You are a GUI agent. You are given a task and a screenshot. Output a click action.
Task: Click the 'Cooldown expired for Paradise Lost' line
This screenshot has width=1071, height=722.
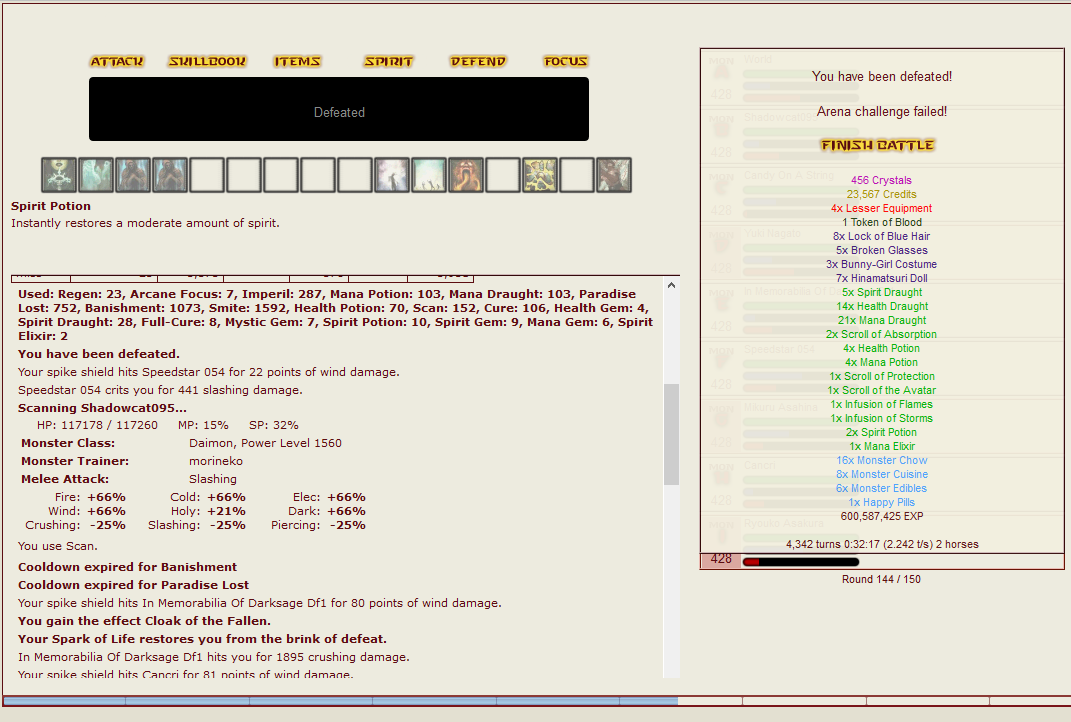pos(133,585)
